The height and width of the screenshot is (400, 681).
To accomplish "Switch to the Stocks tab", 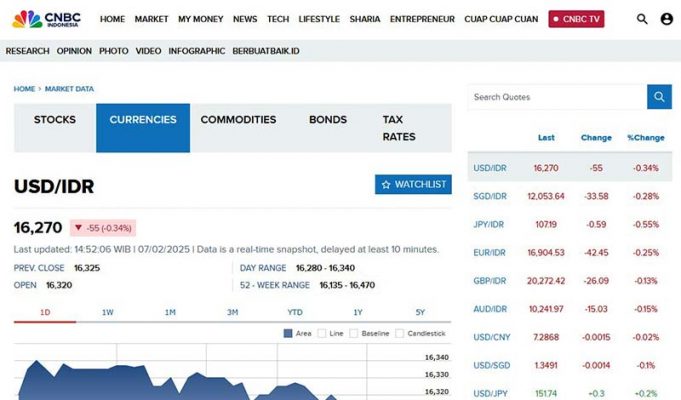I will tap(55, 120).
